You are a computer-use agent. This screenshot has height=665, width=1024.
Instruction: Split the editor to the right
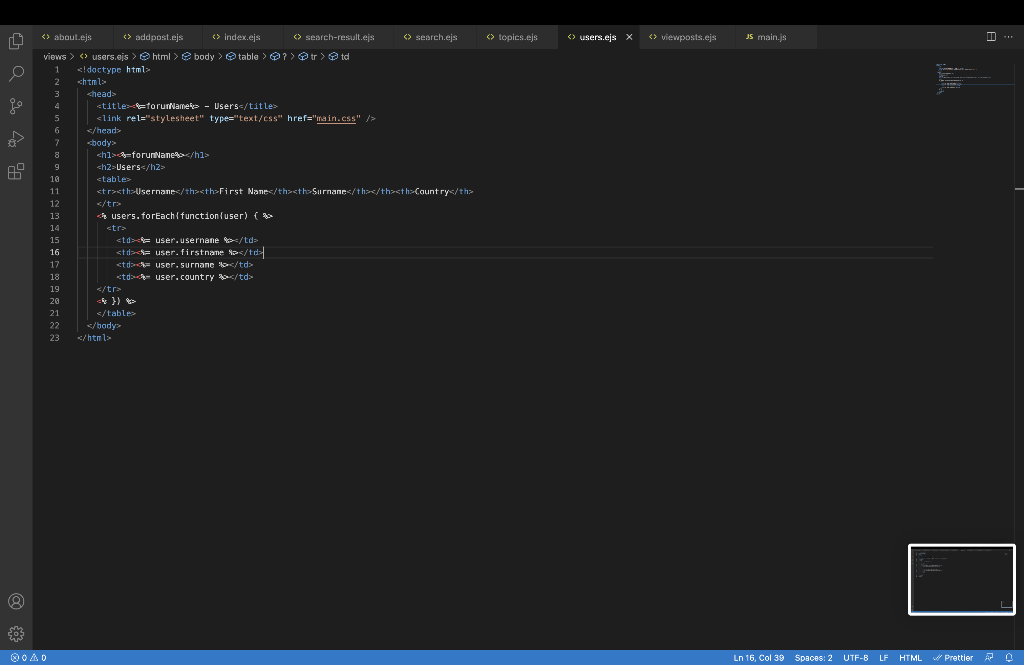tap(991, 37)
